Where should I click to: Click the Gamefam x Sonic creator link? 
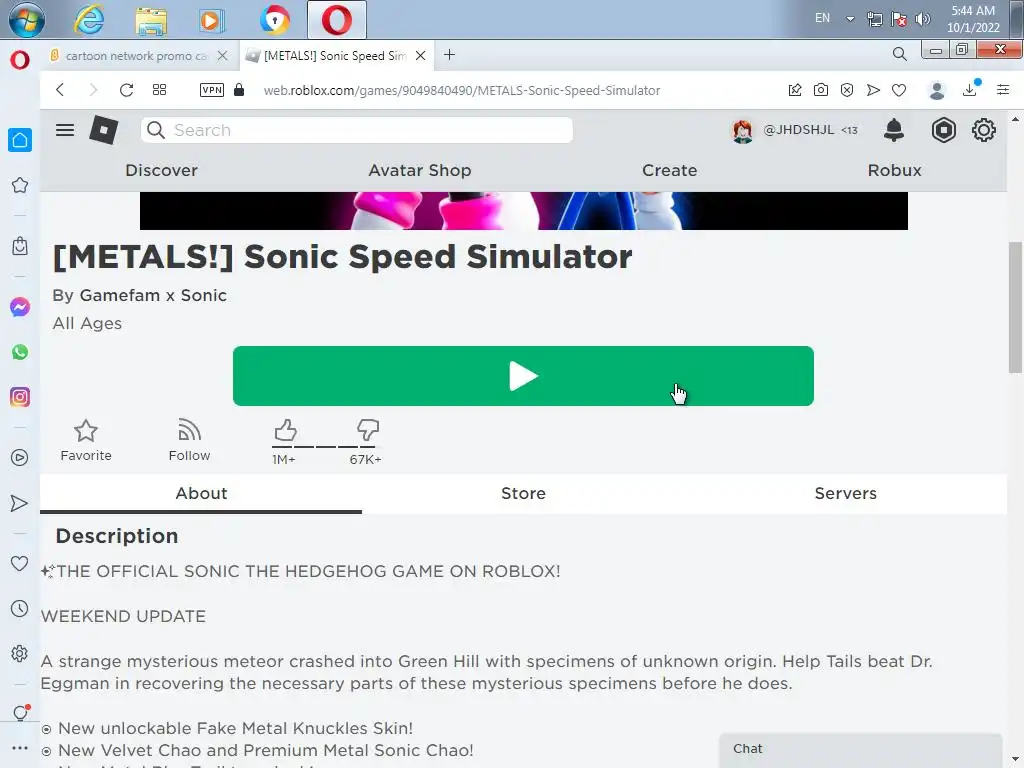click(x=153, y=295)
